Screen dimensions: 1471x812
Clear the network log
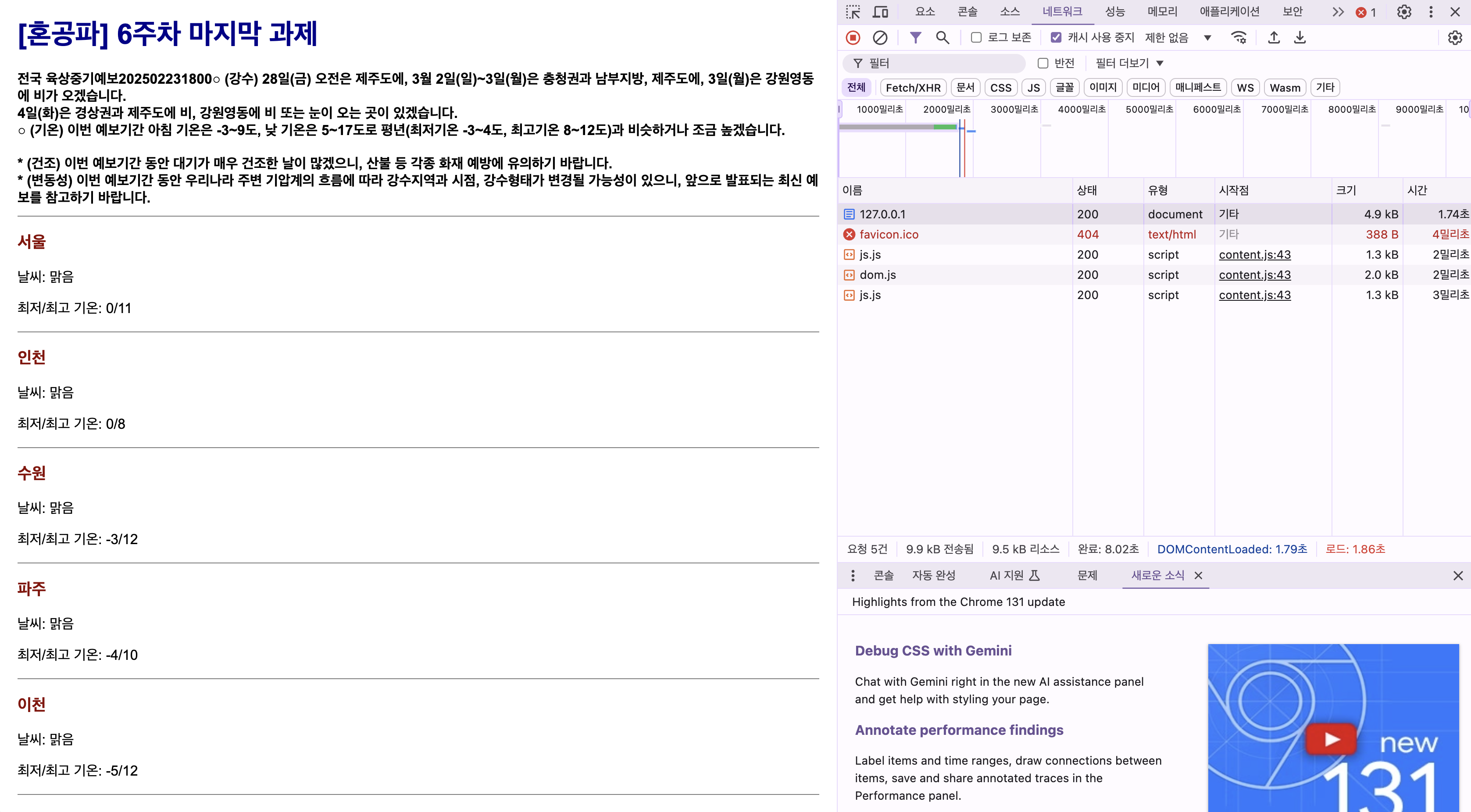pyautogui.click(x=880, y=38)
